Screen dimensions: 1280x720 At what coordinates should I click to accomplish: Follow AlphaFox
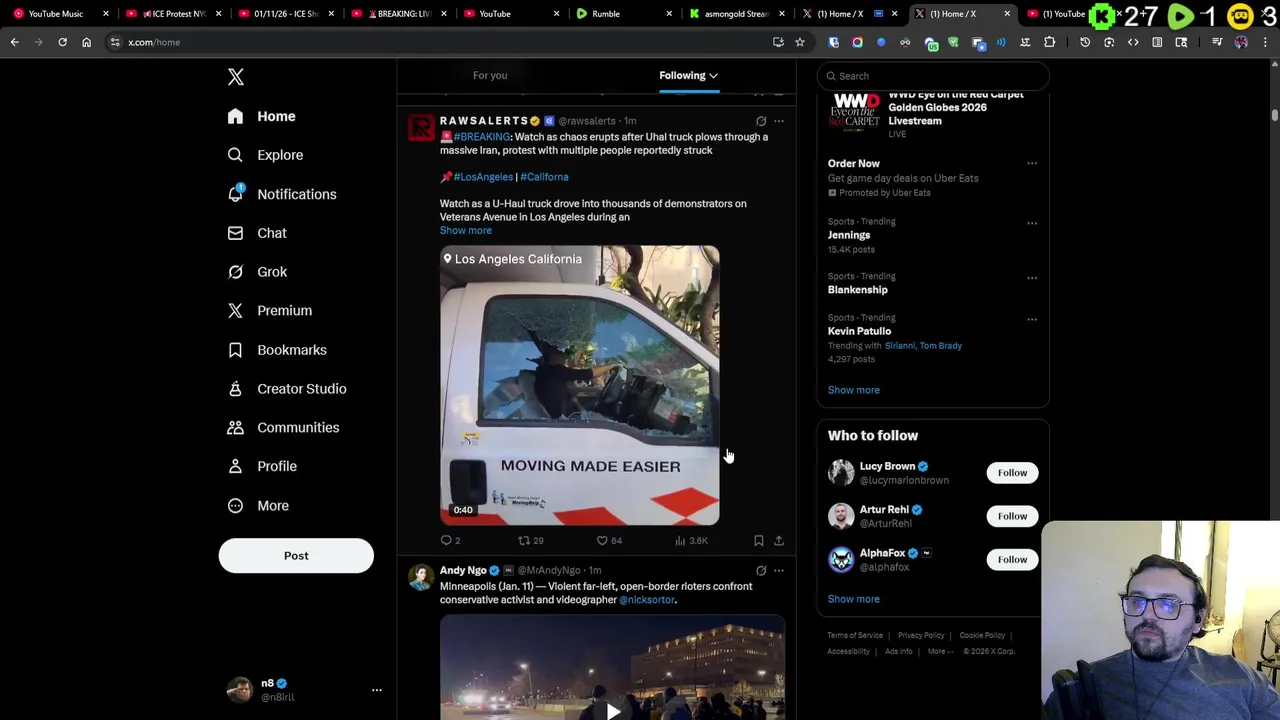tap(1012, 560)
